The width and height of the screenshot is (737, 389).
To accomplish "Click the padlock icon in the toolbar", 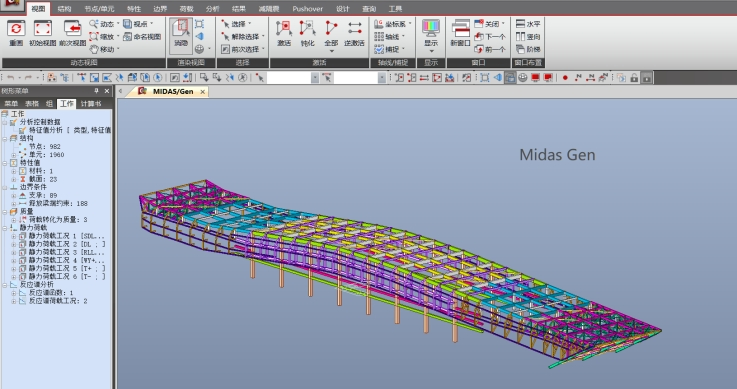I will pos(634,78).
